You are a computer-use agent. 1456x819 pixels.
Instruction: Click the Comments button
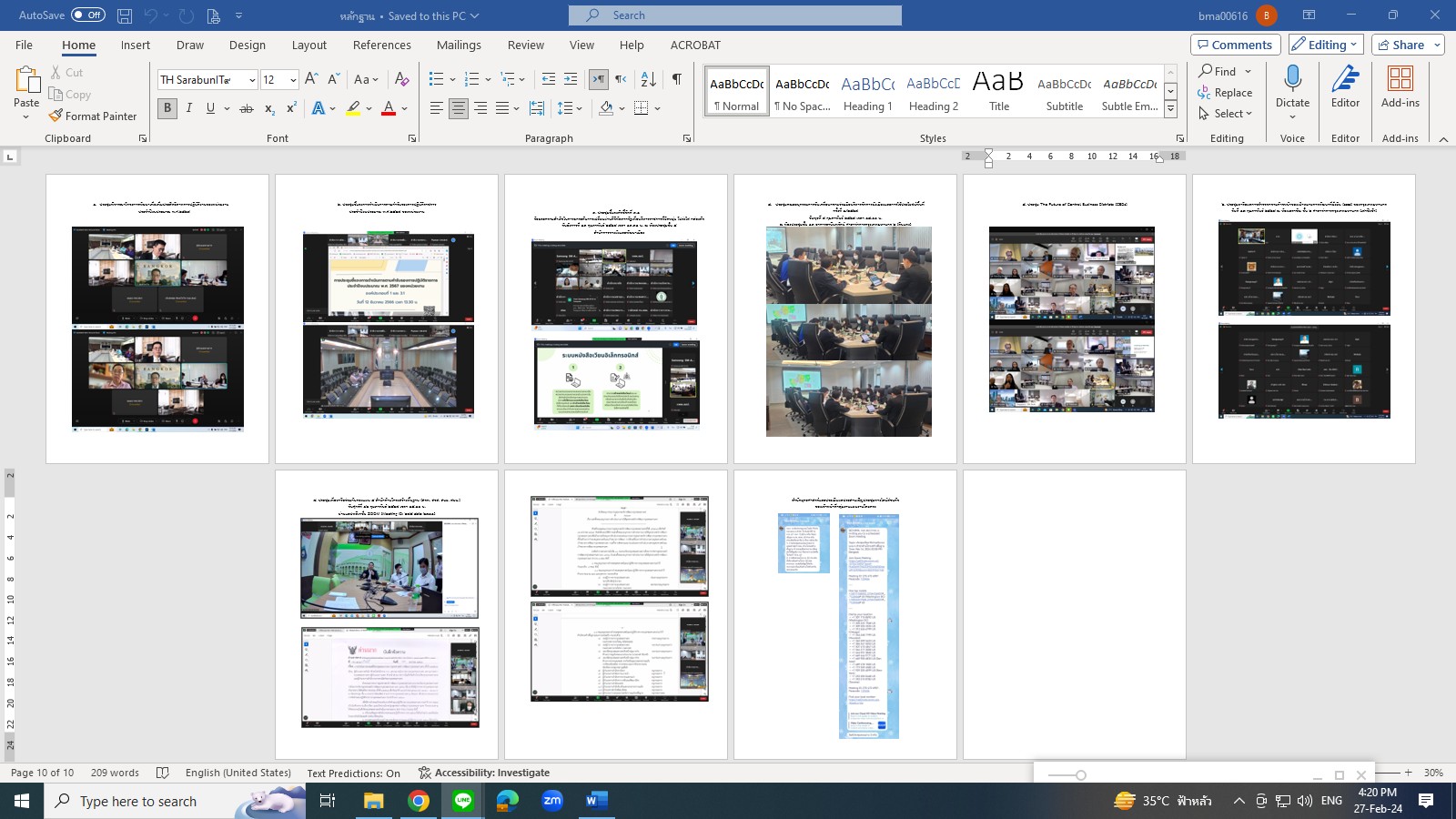pyautogui.click(x=1235, y=45)
